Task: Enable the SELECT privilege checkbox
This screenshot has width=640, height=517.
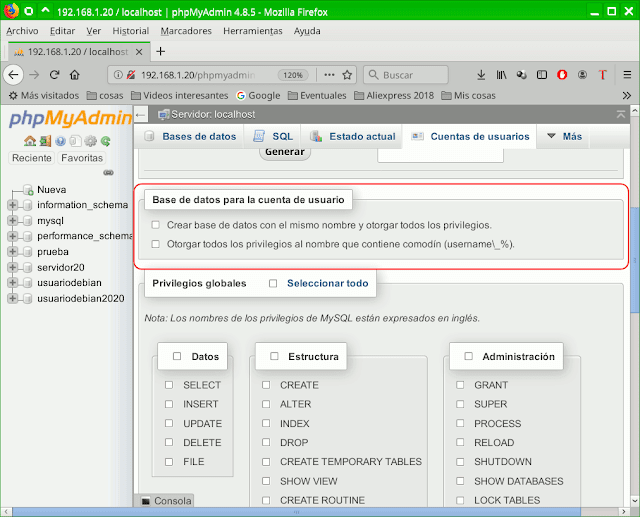Action: click(x=169, y=385)
